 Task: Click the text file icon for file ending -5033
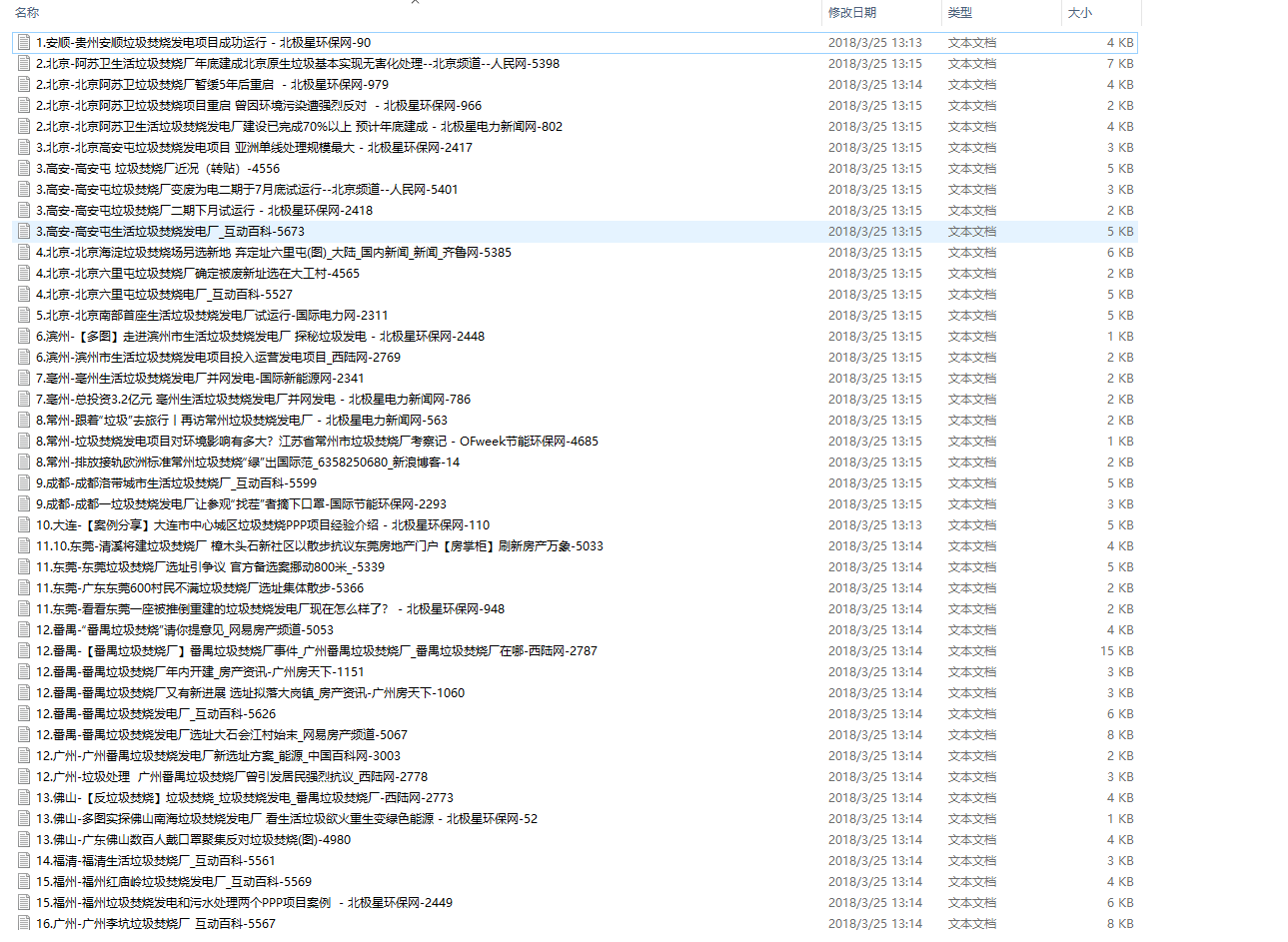coord(24,545)
